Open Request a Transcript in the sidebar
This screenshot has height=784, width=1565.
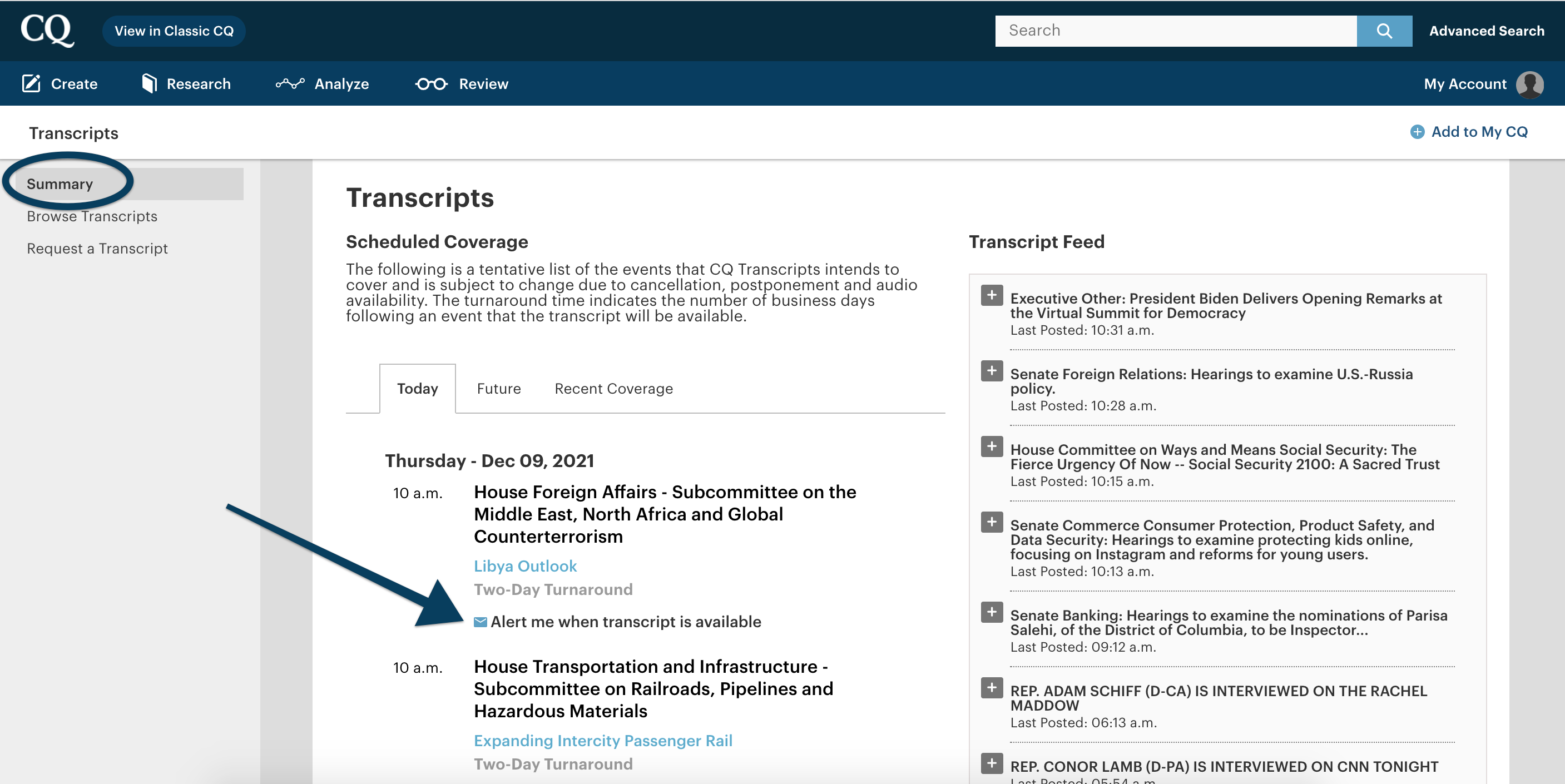[x=97, y=249]
